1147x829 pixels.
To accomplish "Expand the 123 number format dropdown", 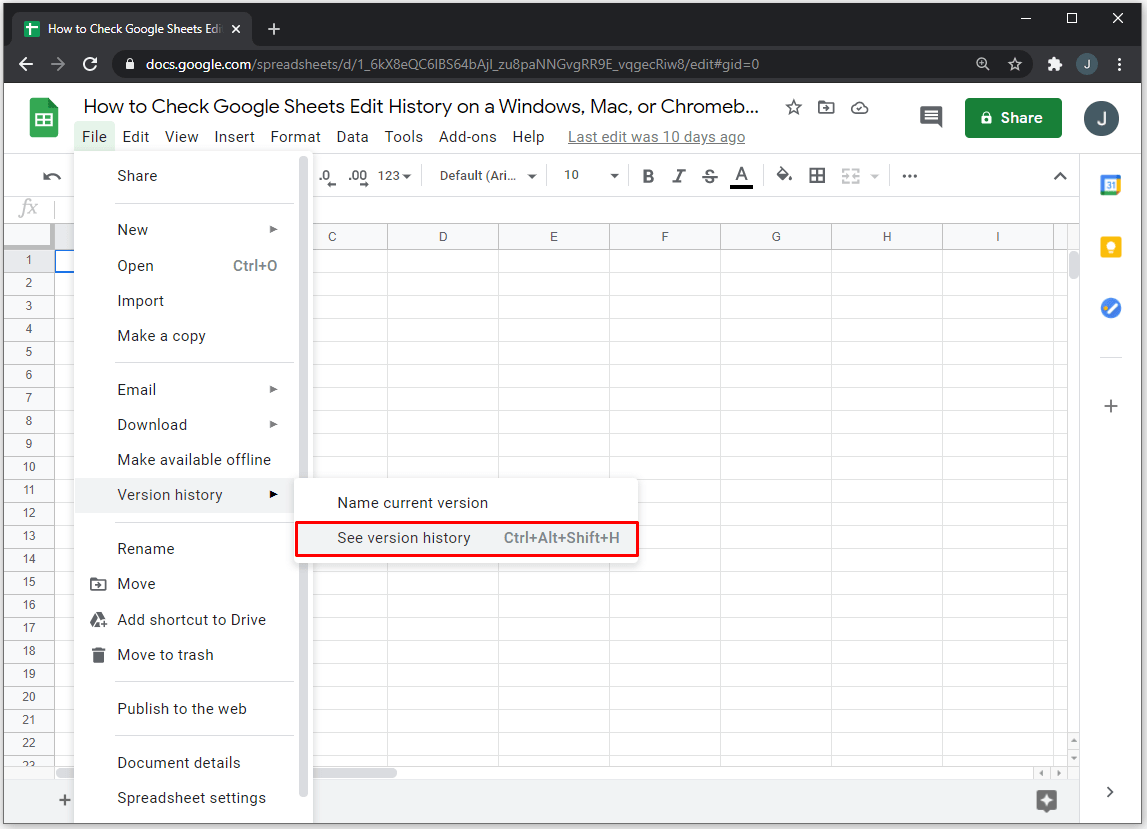I will point(394,176).
